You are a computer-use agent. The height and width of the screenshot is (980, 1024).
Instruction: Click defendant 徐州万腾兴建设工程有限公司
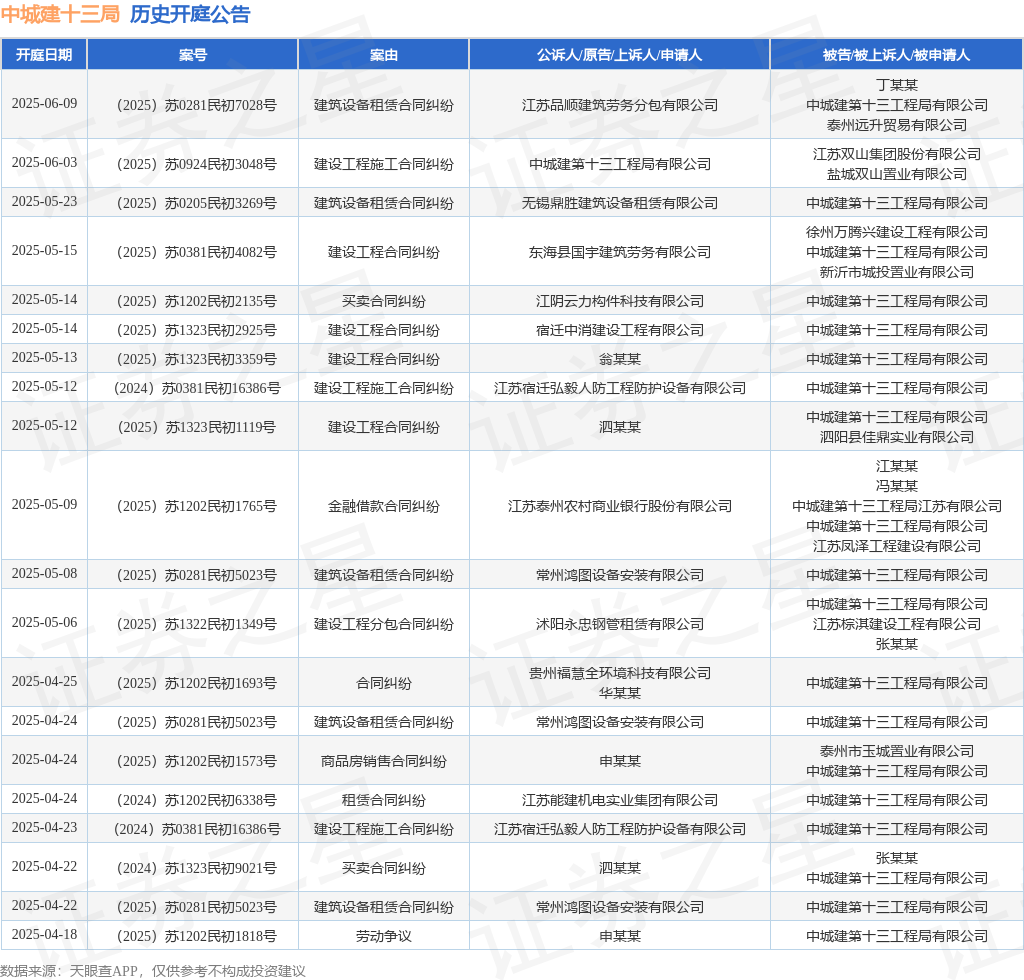[897, 232]
